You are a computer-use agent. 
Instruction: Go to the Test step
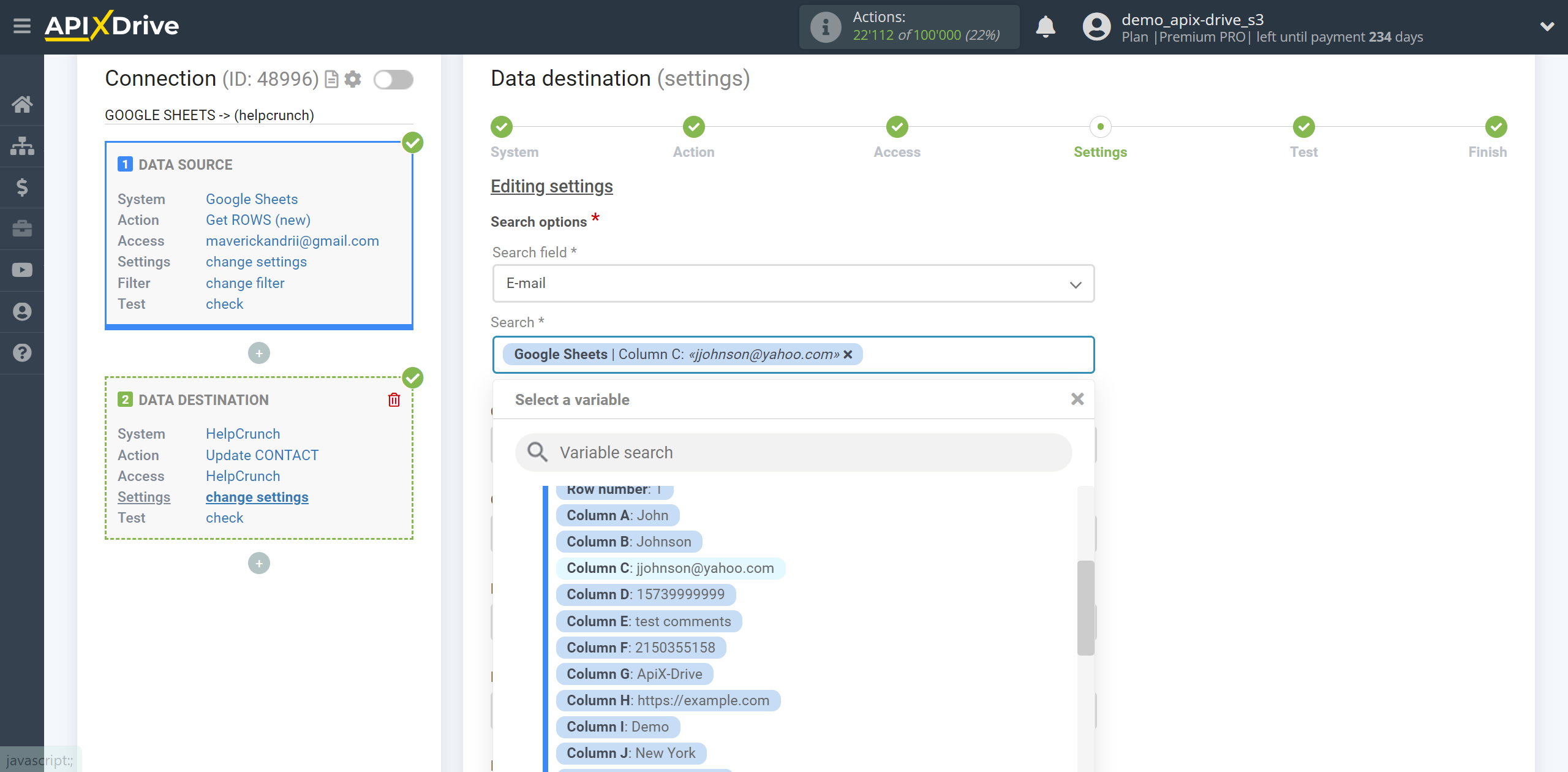[x=1304, y=127]
